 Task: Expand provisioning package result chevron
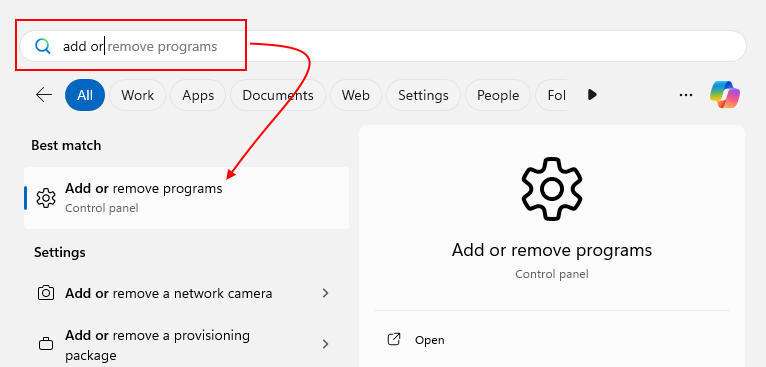325,345
